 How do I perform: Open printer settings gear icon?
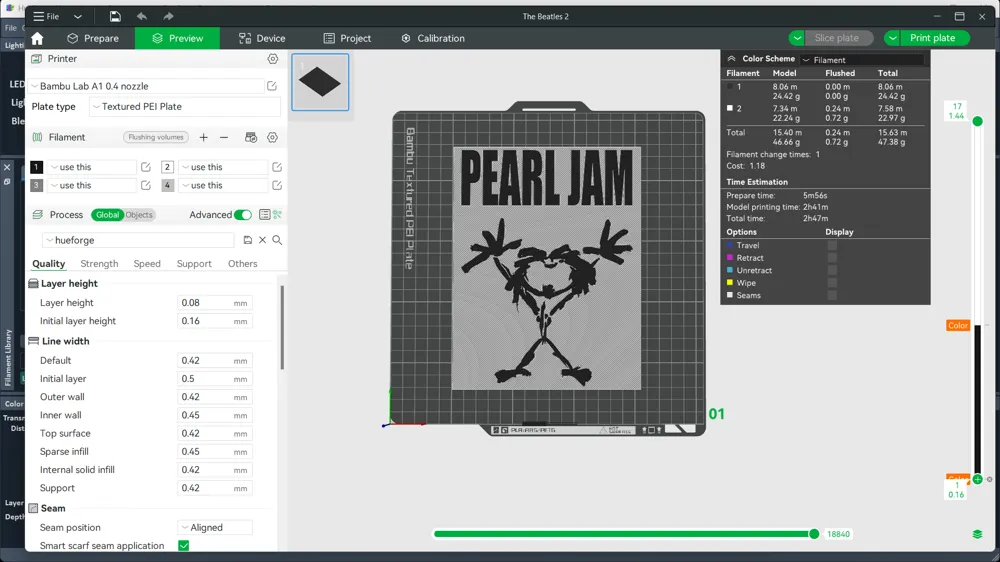[x=272, y=59]
